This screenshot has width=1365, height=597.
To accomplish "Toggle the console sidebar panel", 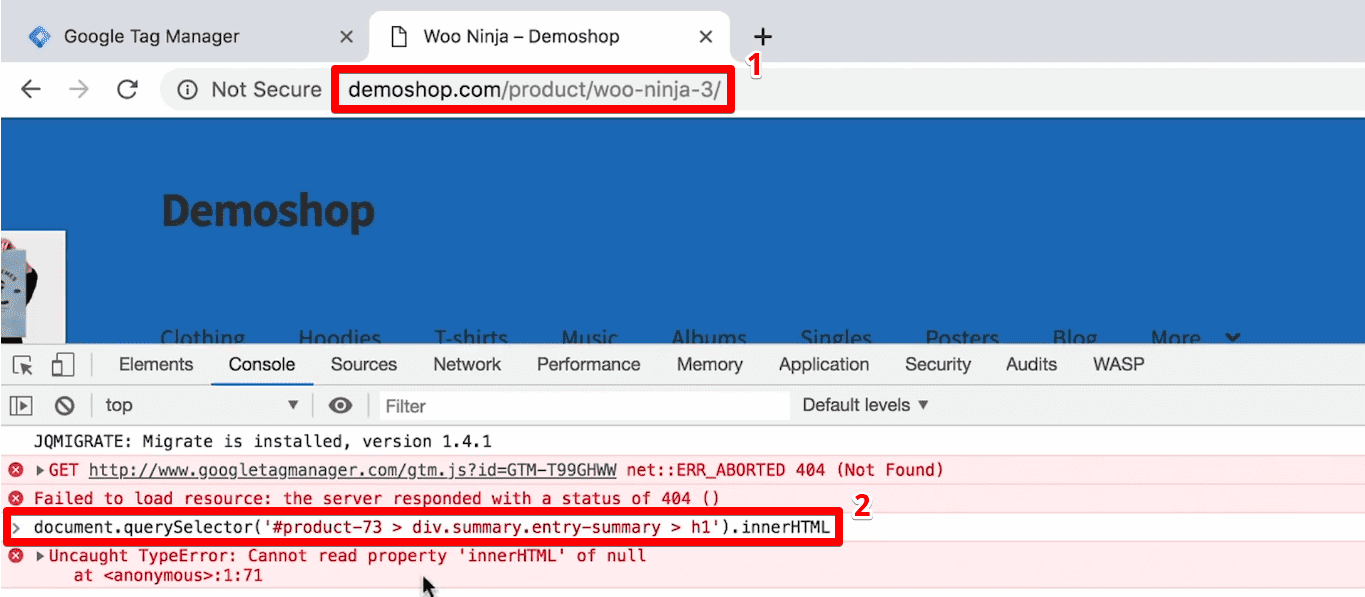I will pos(21,405).
